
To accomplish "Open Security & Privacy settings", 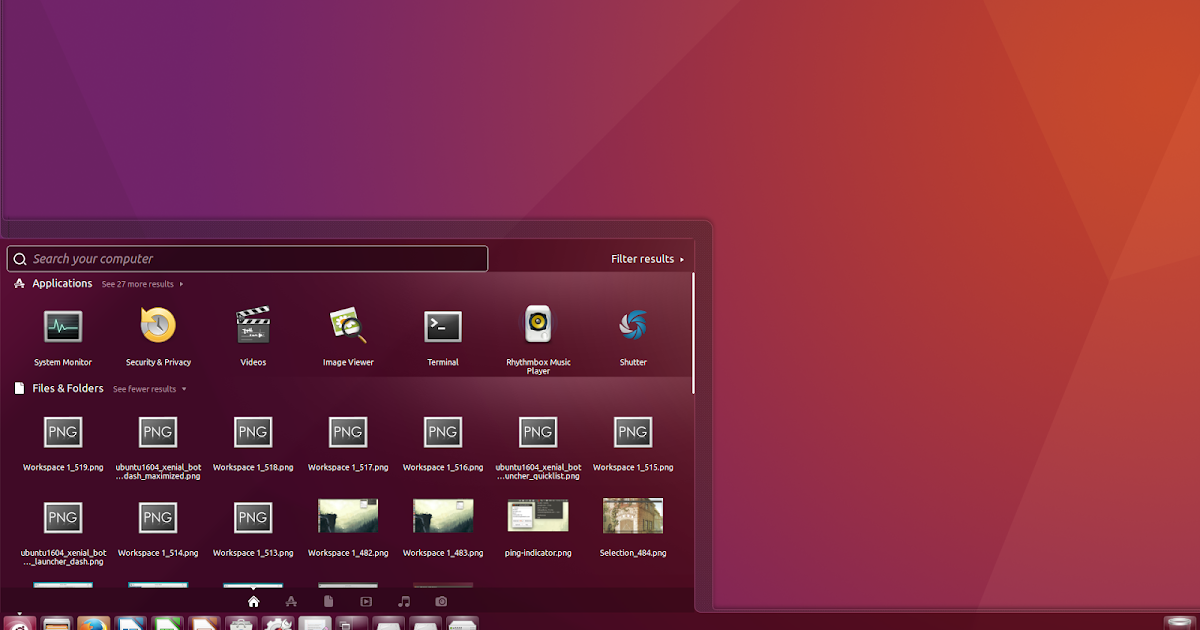I will pos(157,326).
